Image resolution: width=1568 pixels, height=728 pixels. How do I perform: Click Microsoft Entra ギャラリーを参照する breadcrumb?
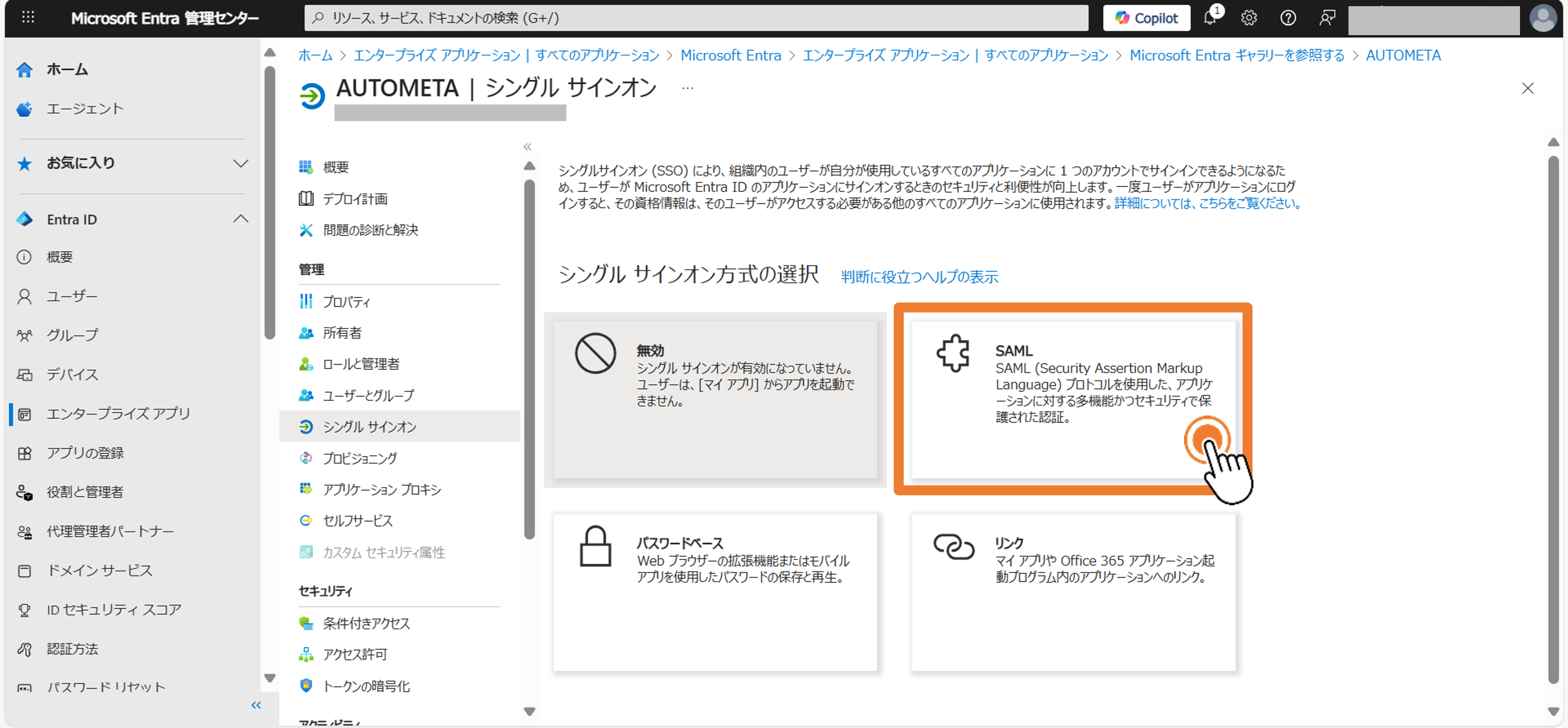click(x=1237, y=56)
